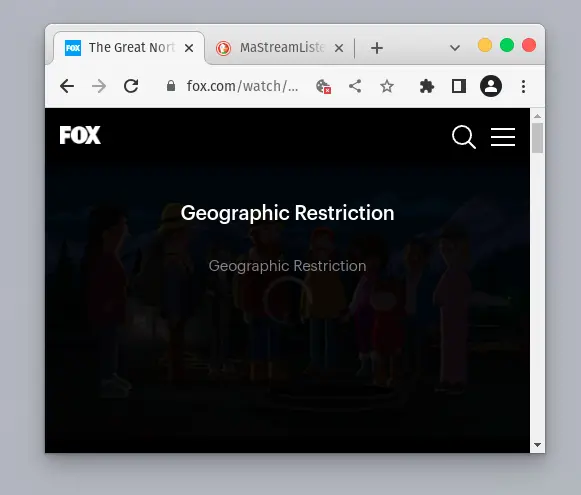Viewport: 581px width, 495px height.
Task: Open the user profile avatar
Action: click(491, 86)
